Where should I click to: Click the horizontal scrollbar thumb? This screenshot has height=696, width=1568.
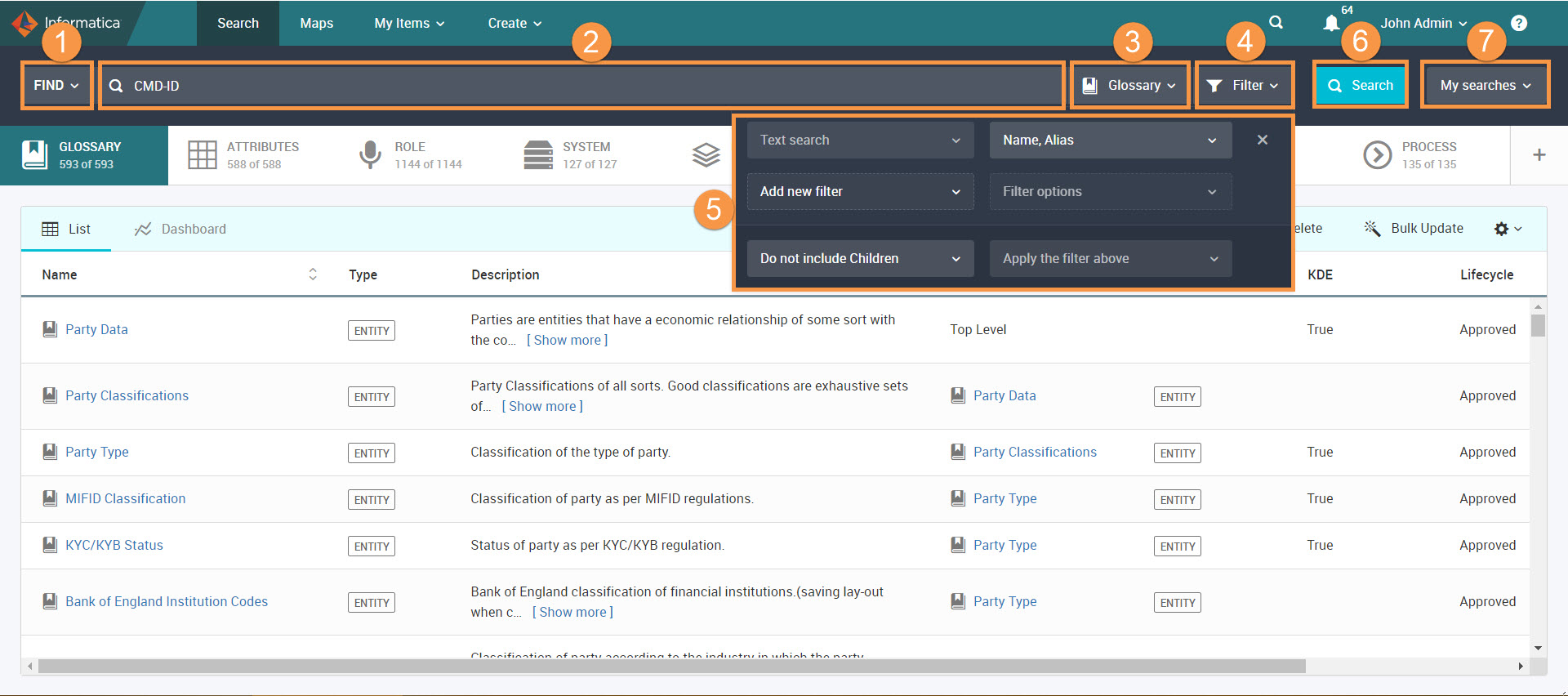[671, 667]
